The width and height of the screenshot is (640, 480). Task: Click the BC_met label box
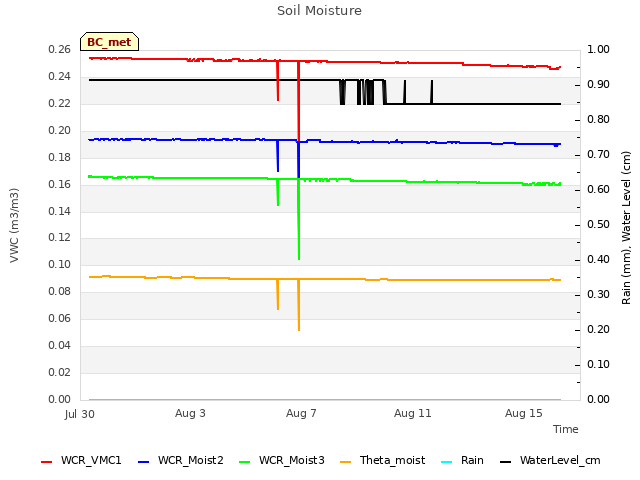pyautogui.click(x=109, y=42)
